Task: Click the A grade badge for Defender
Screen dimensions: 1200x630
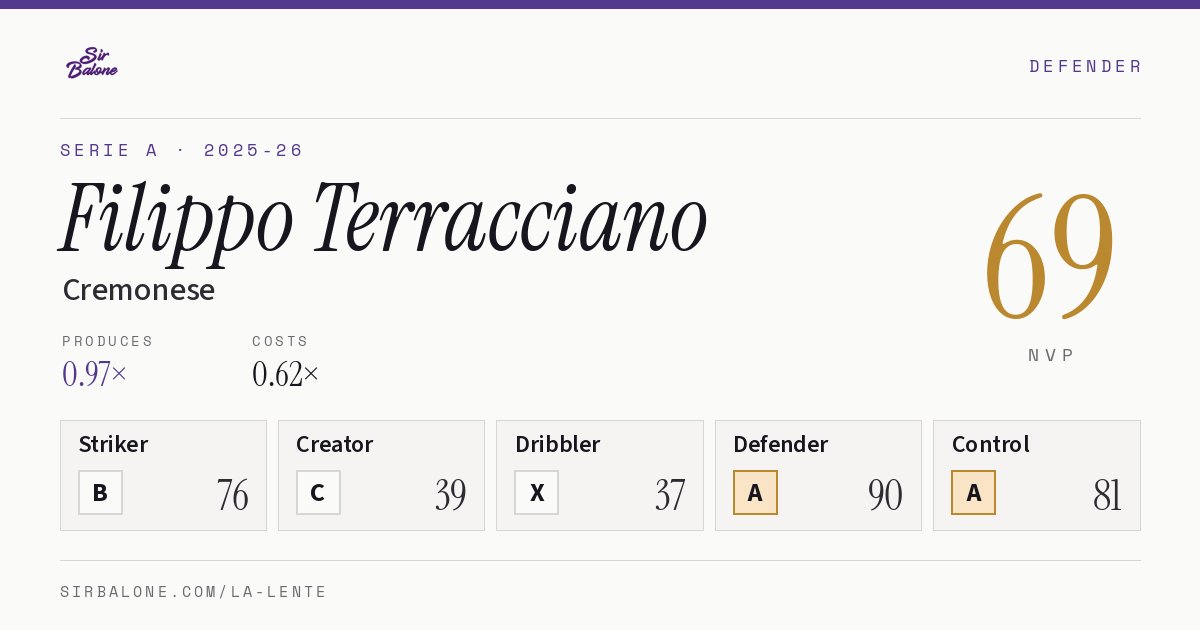Action: point(755,492)
